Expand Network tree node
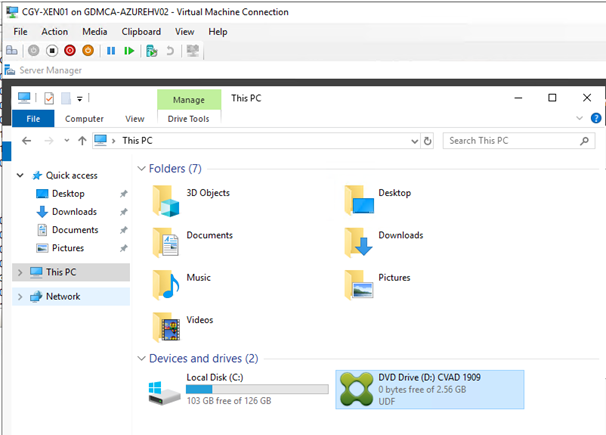606x435 pixels. (20, 297)
